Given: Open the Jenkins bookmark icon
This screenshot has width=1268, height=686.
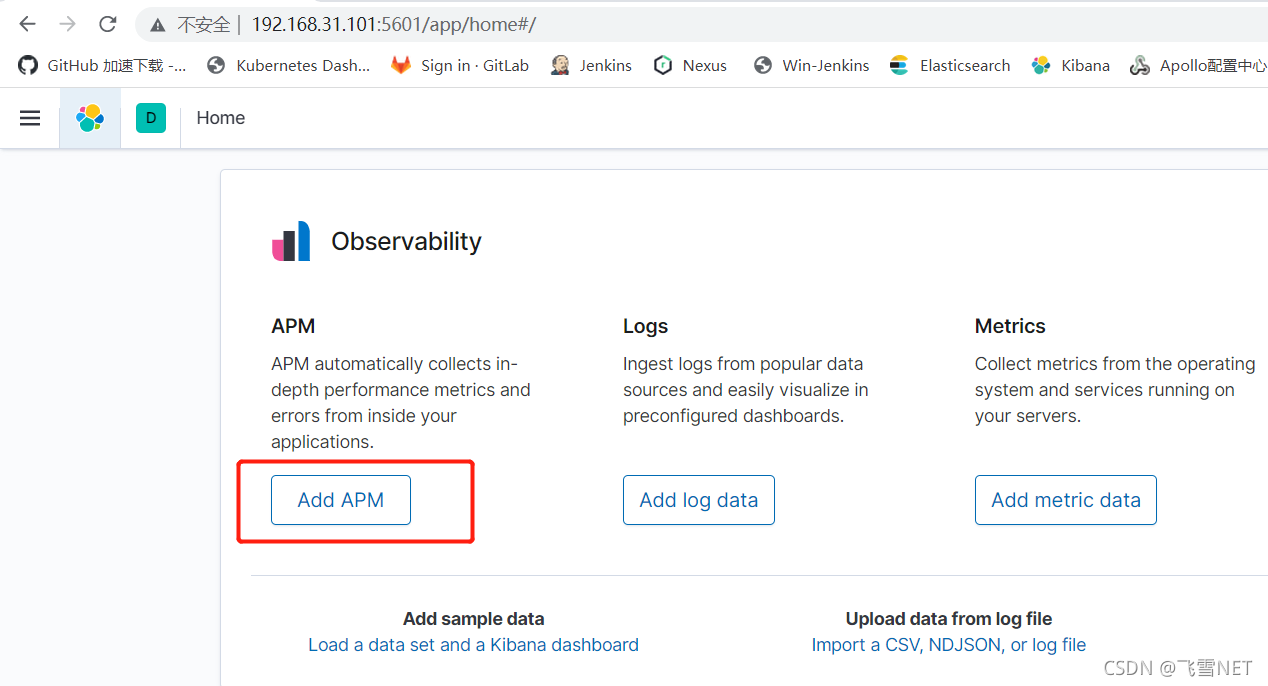Looking at the screenshot, I should (560, 64).
